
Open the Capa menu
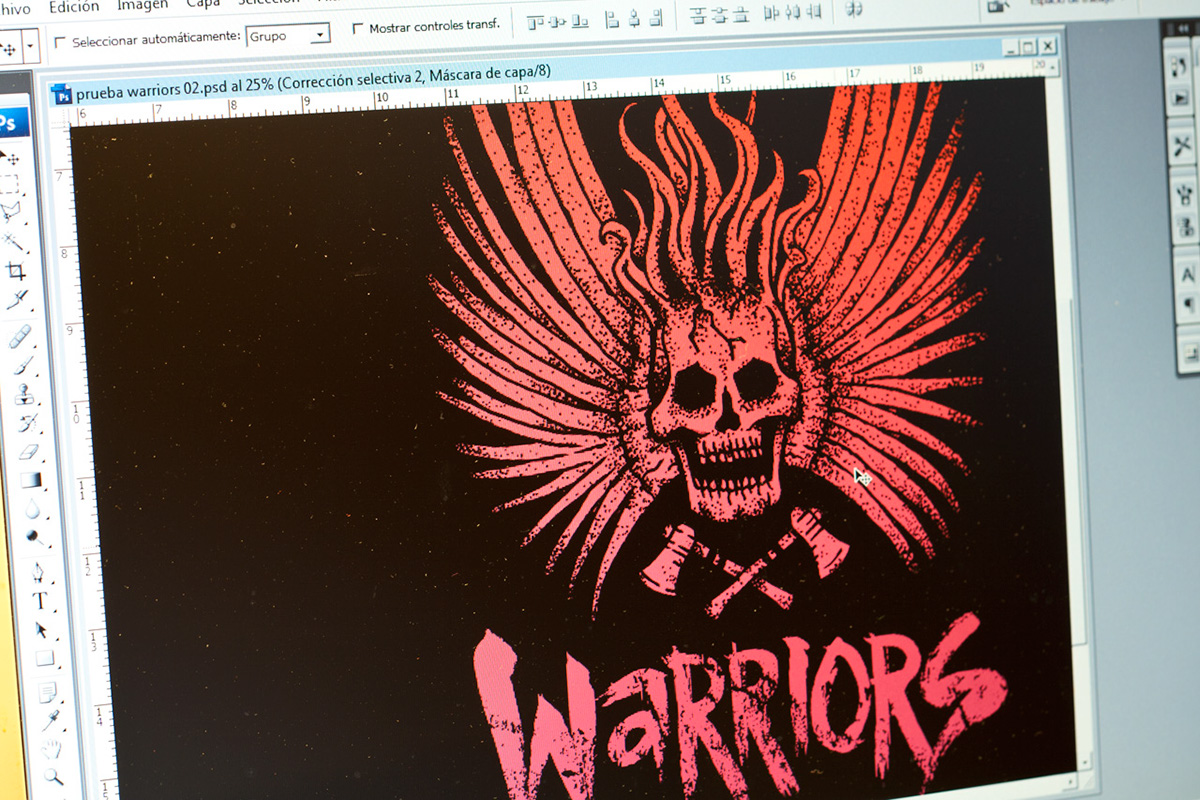[x=203, y=3]
